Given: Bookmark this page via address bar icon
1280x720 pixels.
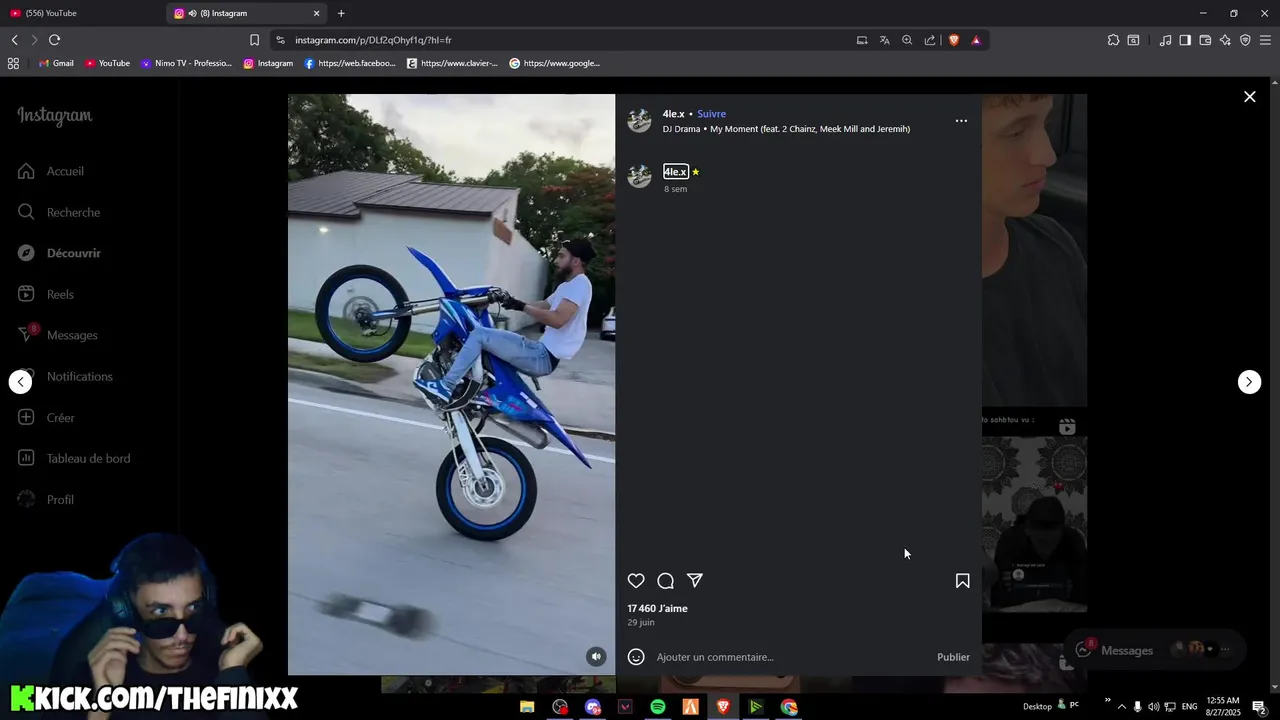Looking at the screenshot, I should tap(254, 40).
